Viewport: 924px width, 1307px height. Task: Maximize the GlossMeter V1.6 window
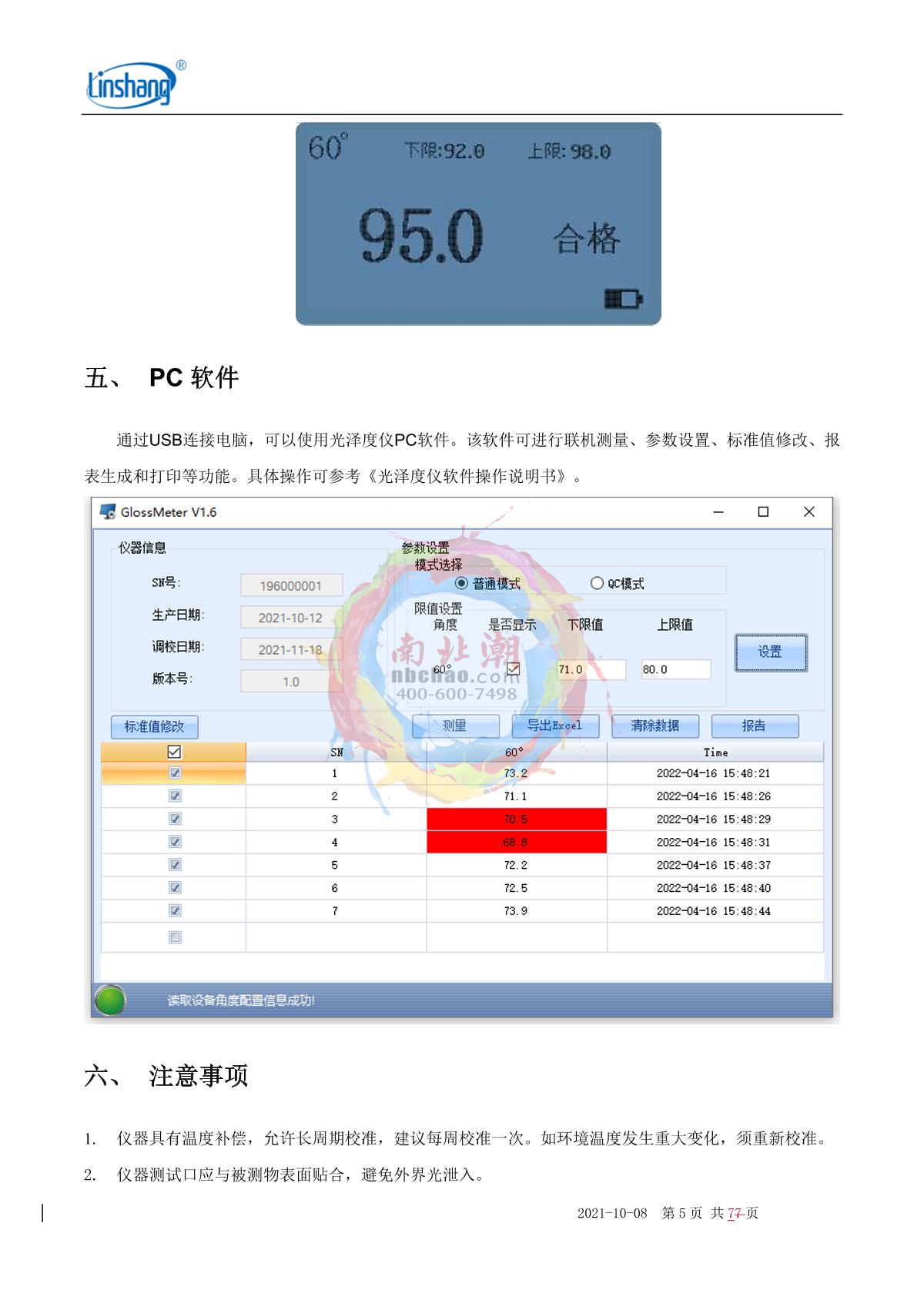763,512
